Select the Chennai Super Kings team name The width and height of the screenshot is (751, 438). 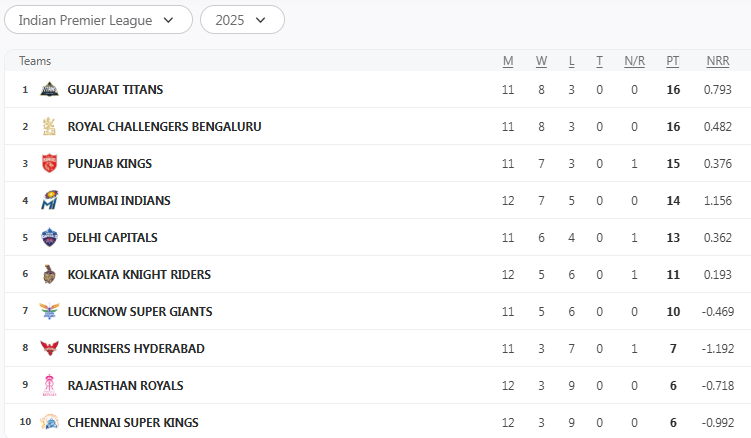click(133, 422)
